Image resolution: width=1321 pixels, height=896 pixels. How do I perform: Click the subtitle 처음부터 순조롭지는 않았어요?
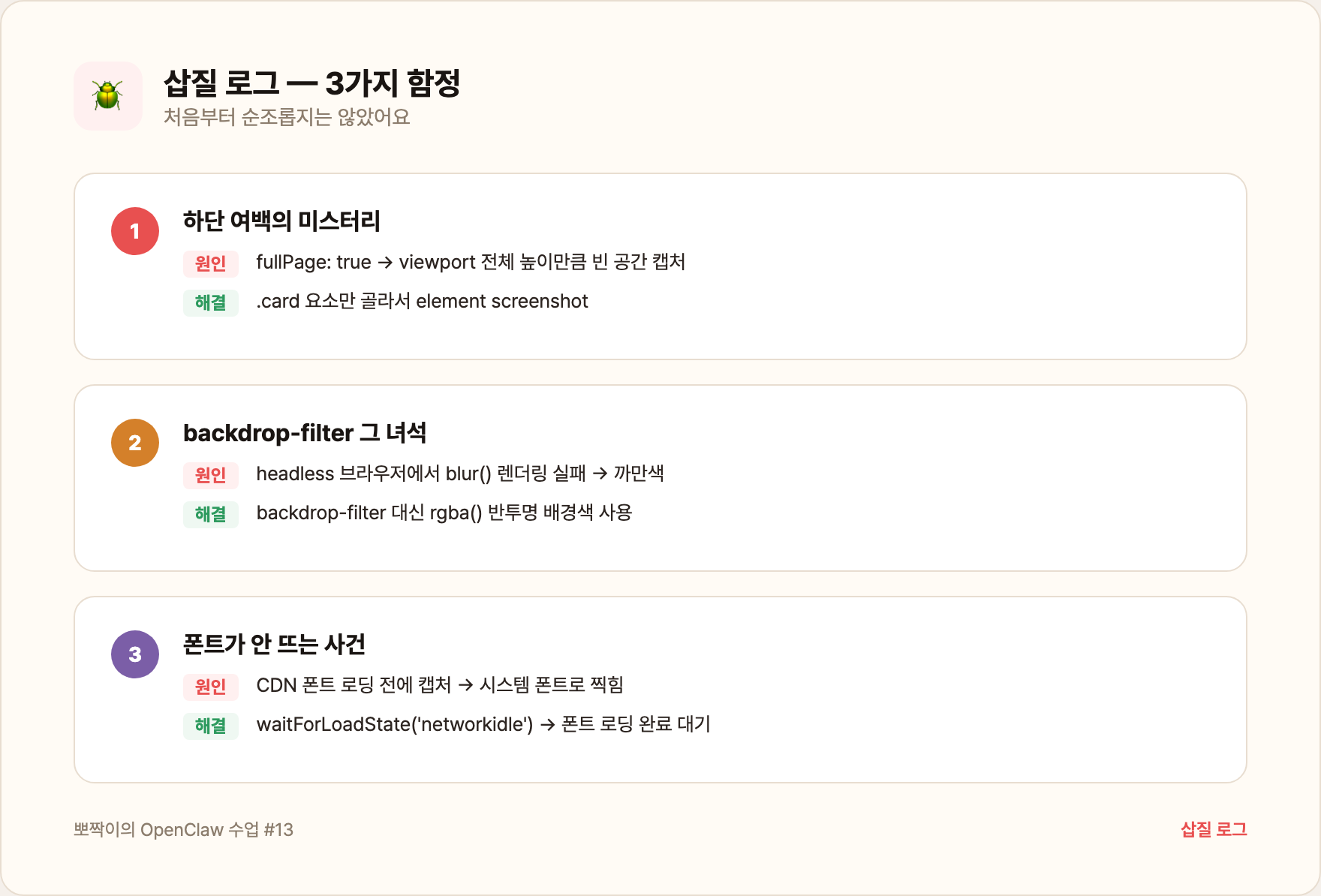pos(287,117)
